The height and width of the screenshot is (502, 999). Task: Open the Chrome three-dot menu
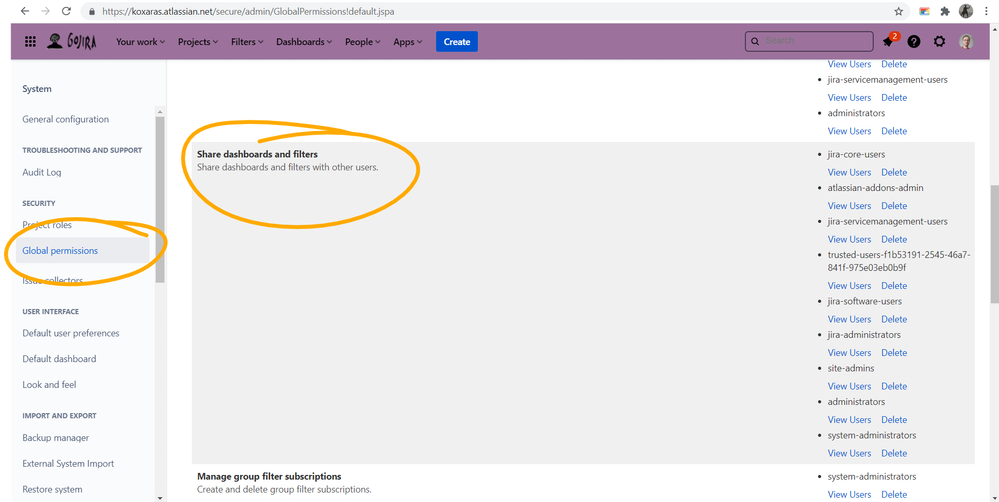(x=986, y=11)
